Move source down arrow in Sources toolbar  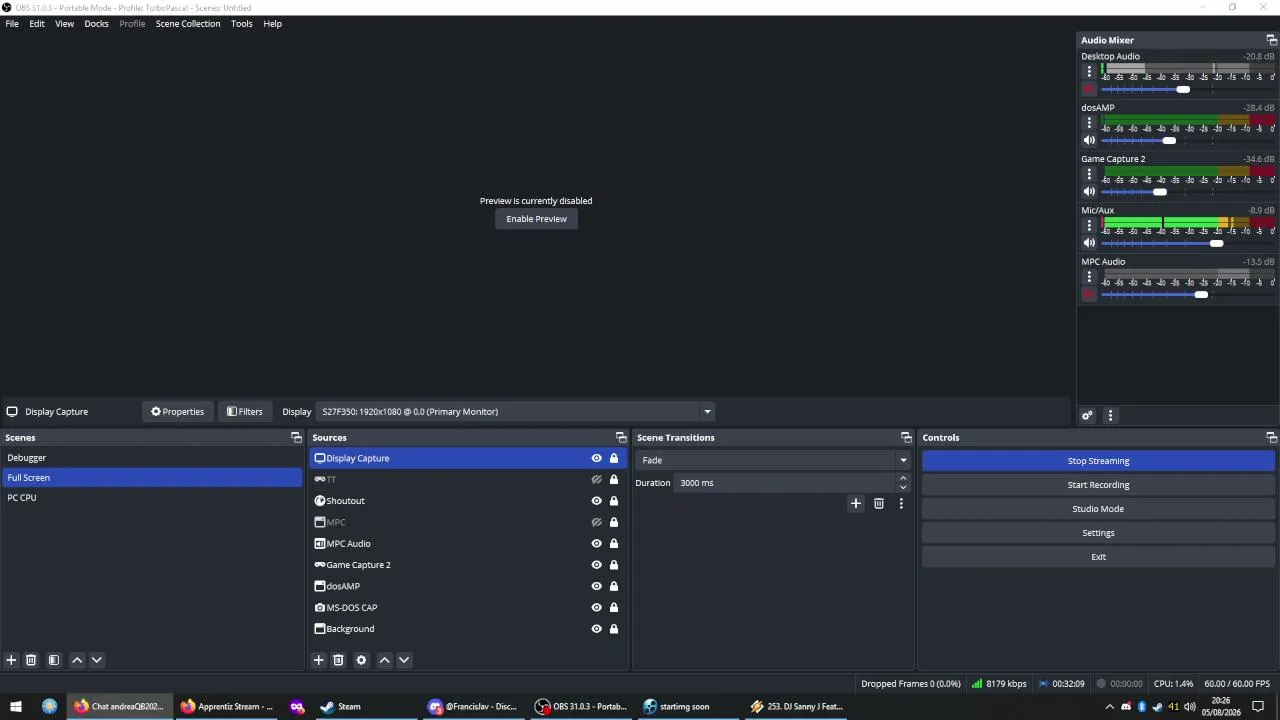coord(404,660)
